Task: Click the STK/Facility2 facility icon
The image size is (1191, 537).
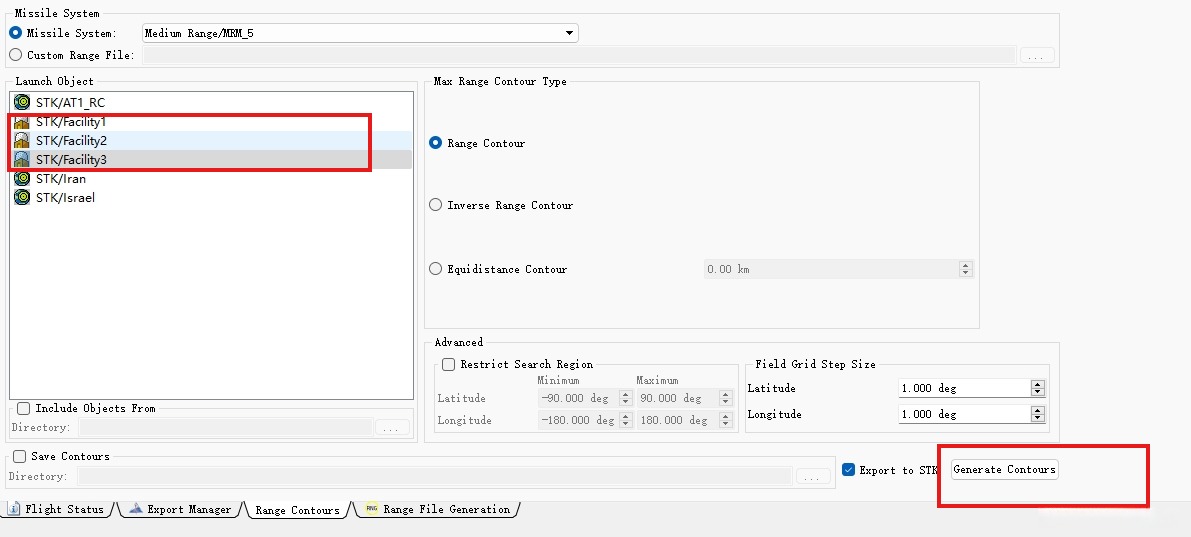Action: [x=22, y=141]
